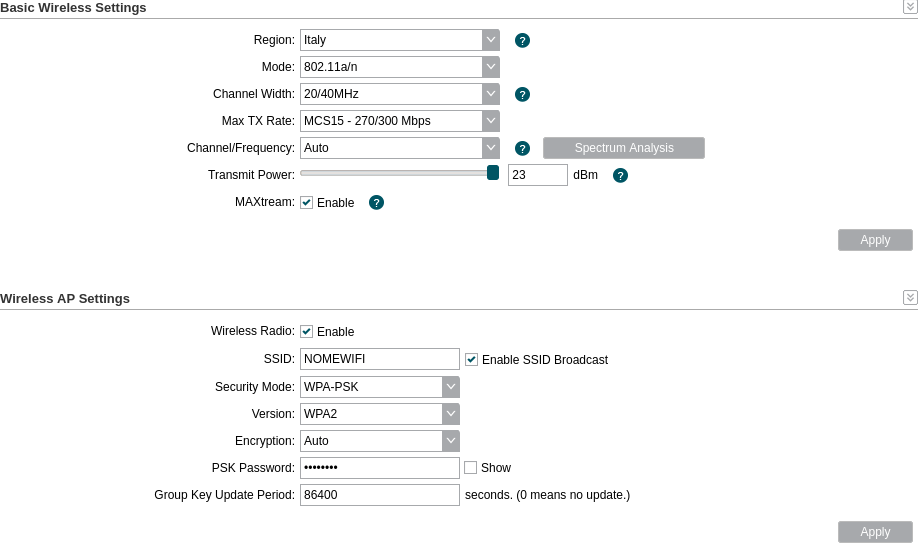The width and height of the screenshot is (918, 553).
Task: Open Channel Width dropdown 20/40MHz
Action: pos(400,94)
